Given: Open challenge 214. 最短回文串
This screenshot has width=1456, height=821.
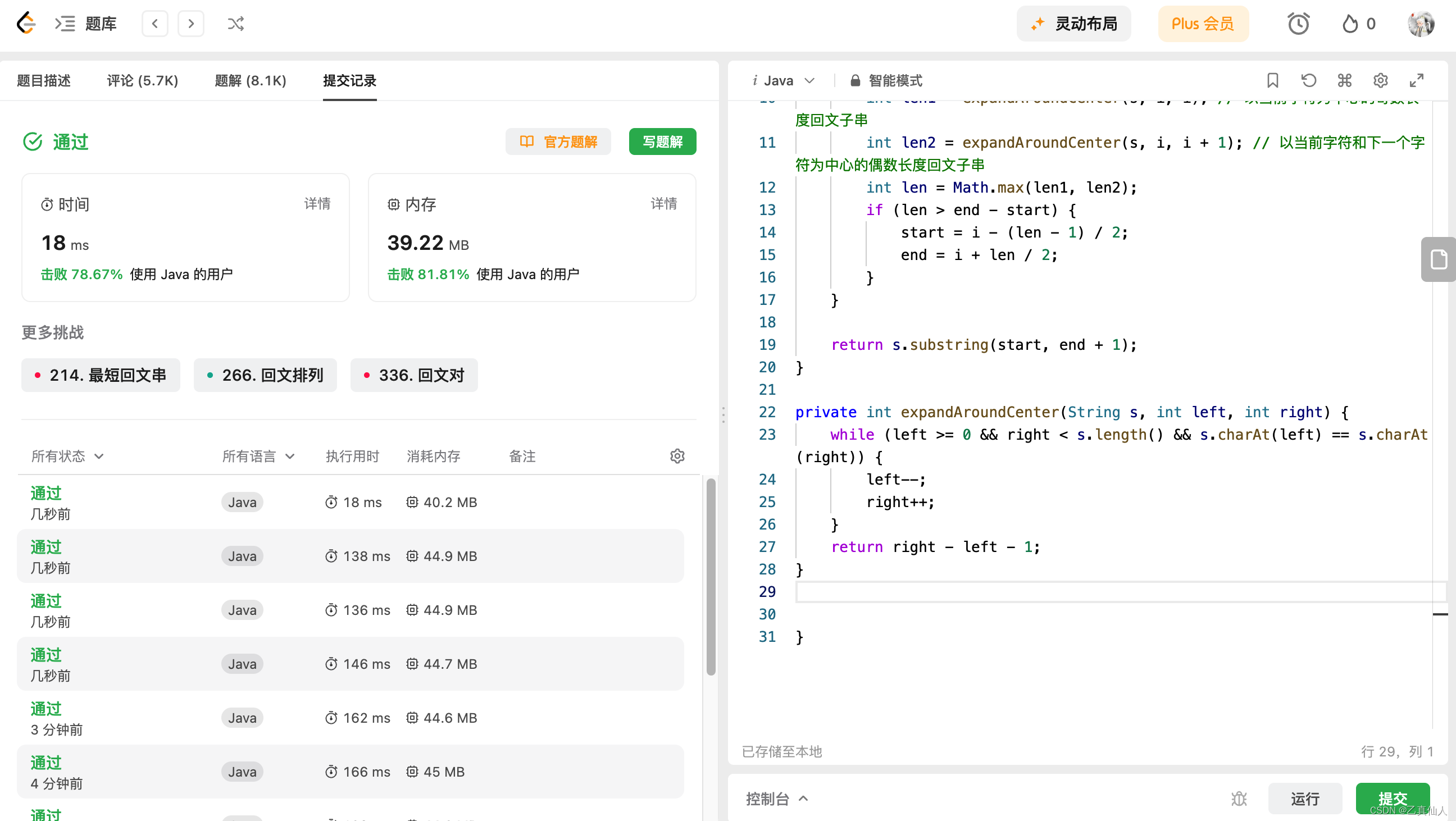Looking at the screenshot, I should 101,375.
